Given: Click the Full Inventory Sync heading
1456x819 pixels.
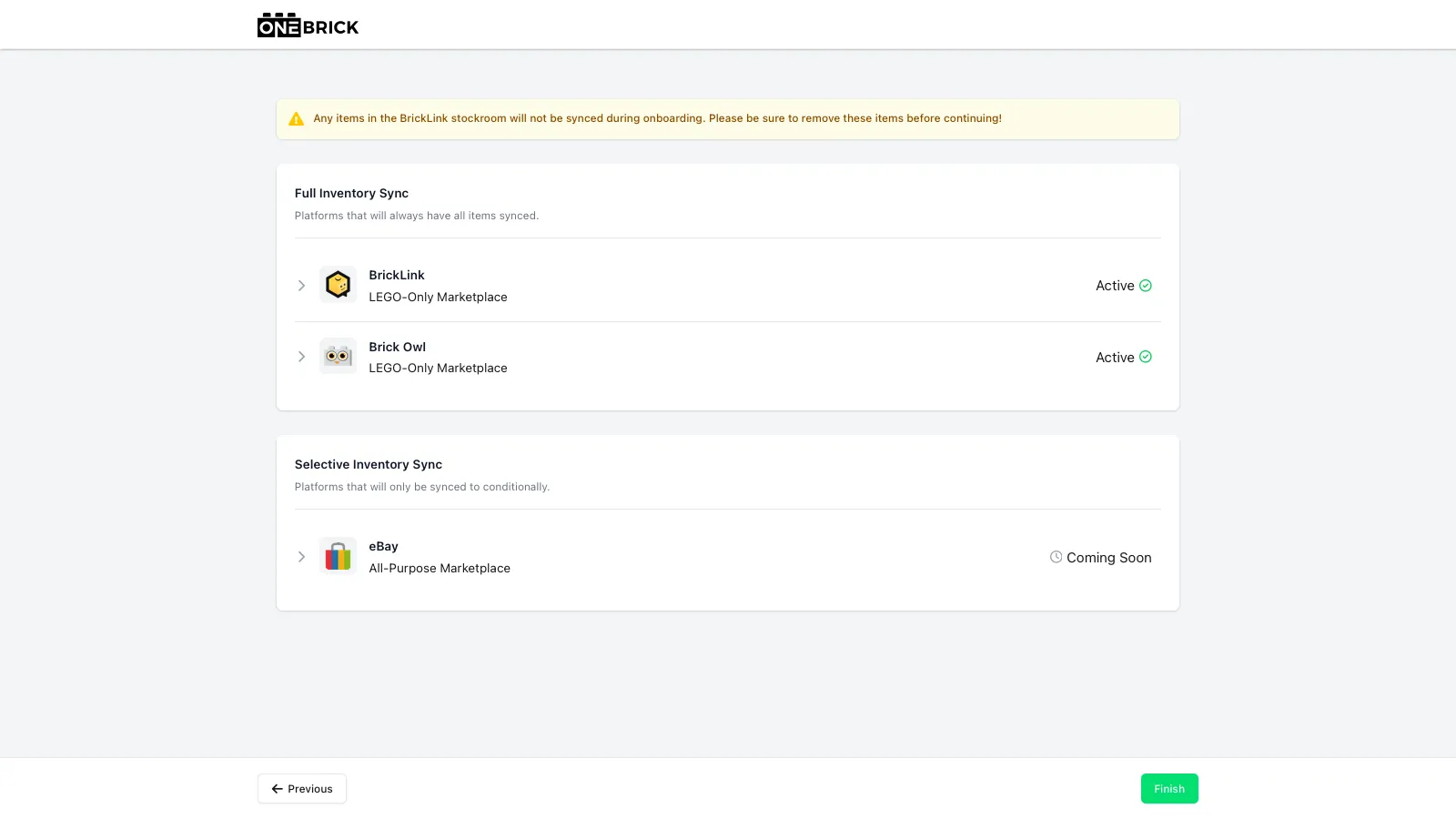Looking at the screenshot, I should pos(351,193).
